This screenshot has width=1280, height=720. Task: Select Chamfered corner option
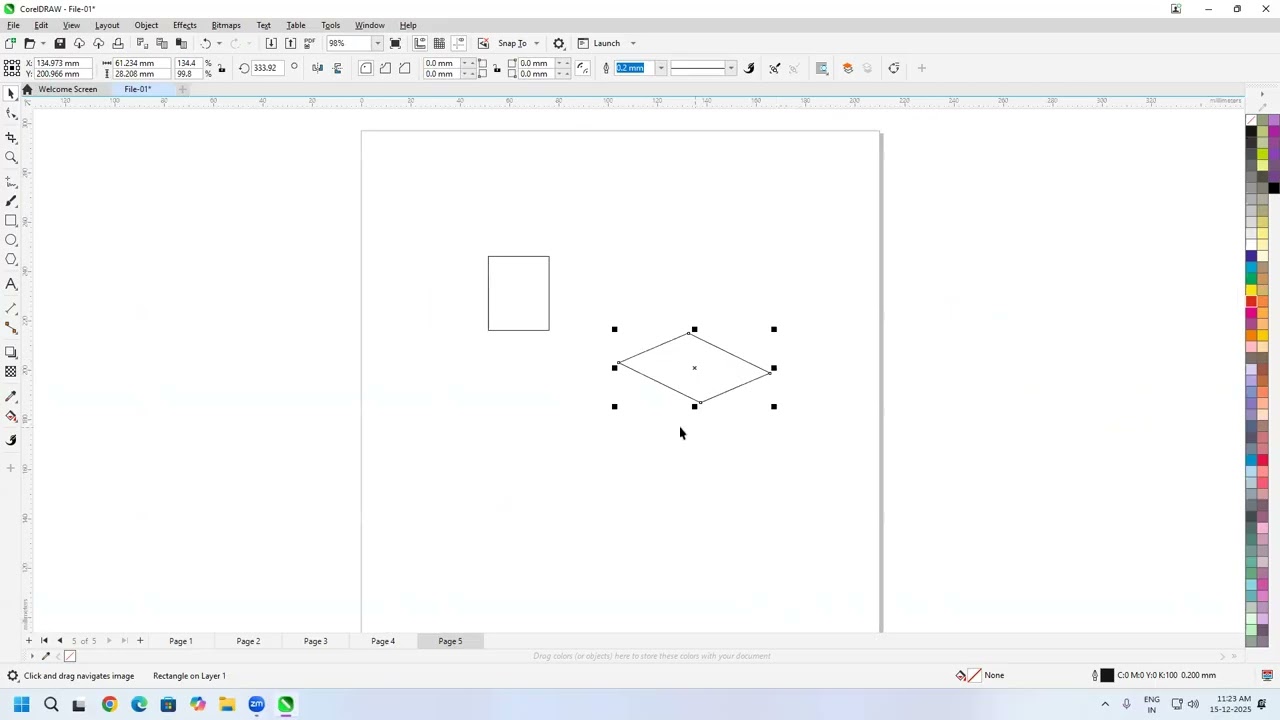405,68
